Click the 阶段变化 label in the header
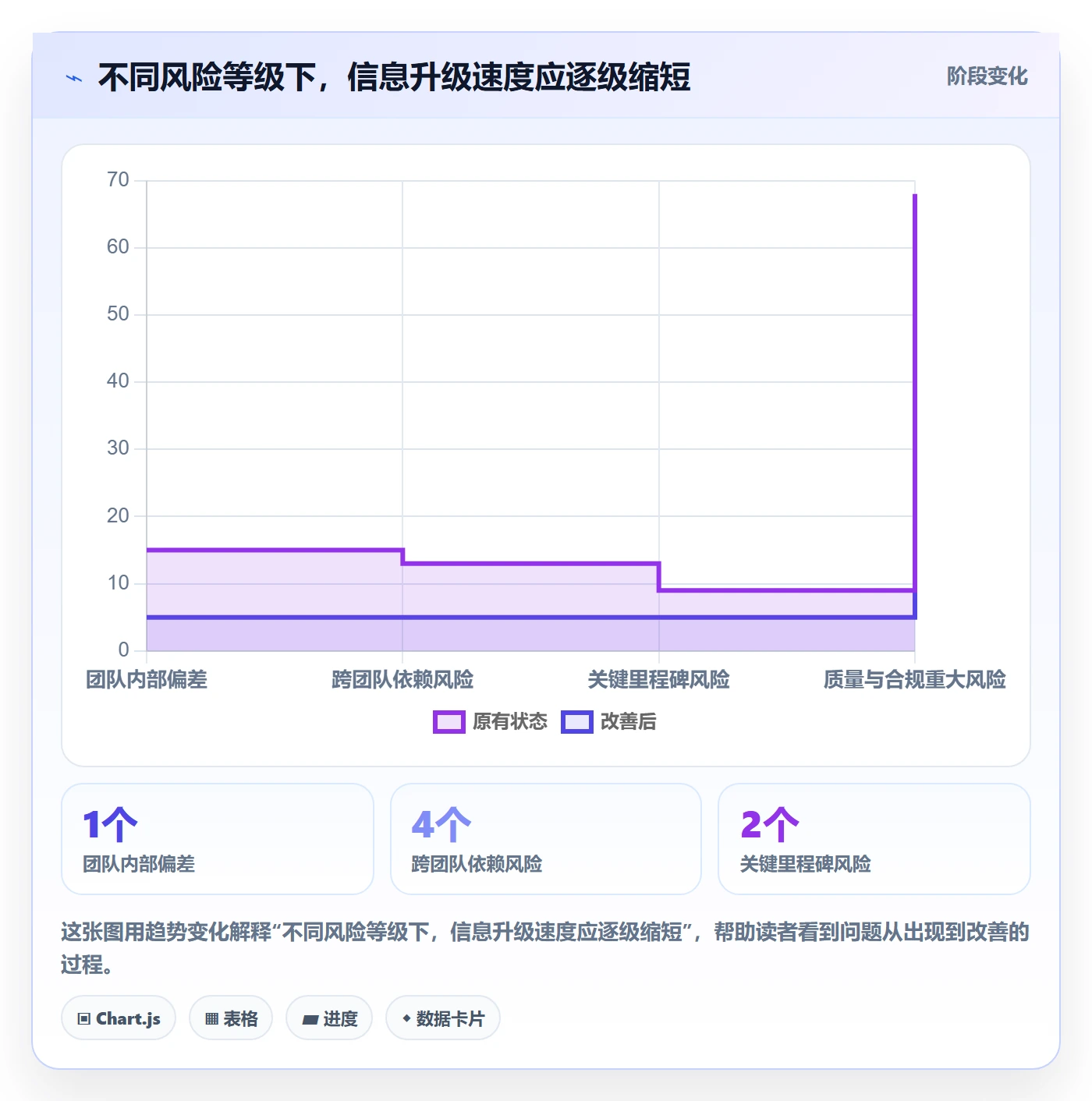 (987, 76)
